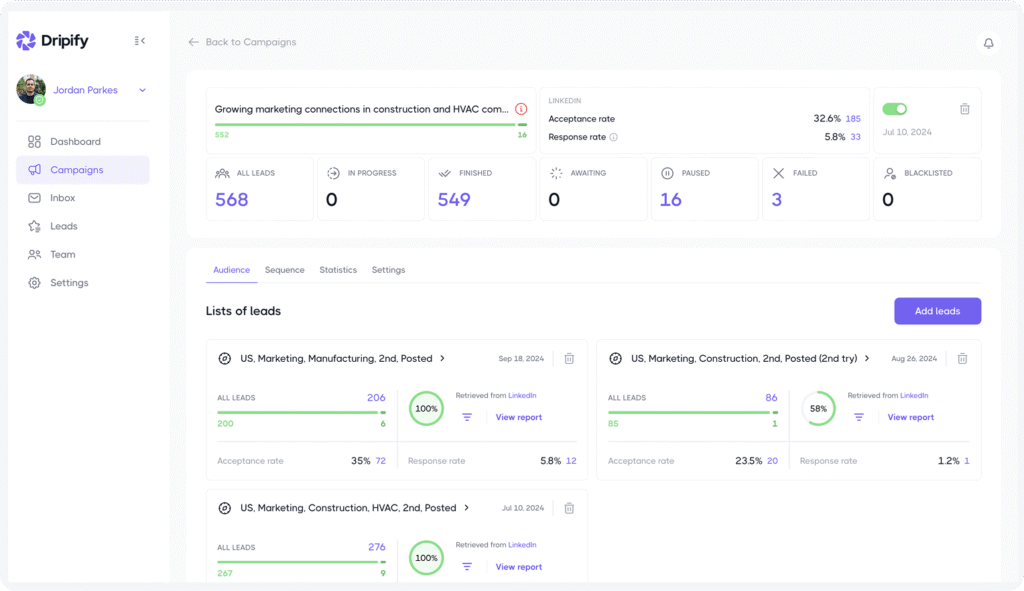Click the notification bell icon
1024x591 pixels.
988,43
